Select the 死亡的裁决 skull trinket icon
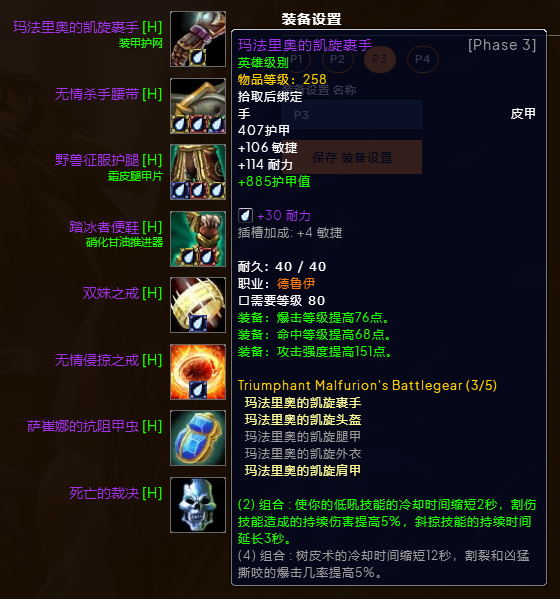Image resolution: width=560 pixels, height=599 pixels. (198, 505)
